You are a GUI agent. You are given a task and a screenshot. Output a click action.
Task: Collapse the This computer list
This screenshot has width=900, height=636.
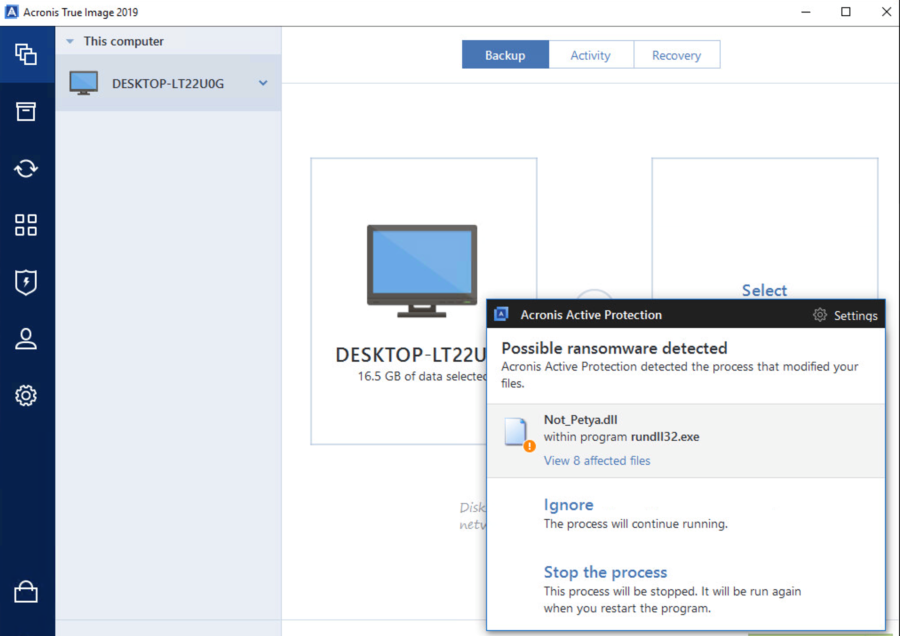70,41
